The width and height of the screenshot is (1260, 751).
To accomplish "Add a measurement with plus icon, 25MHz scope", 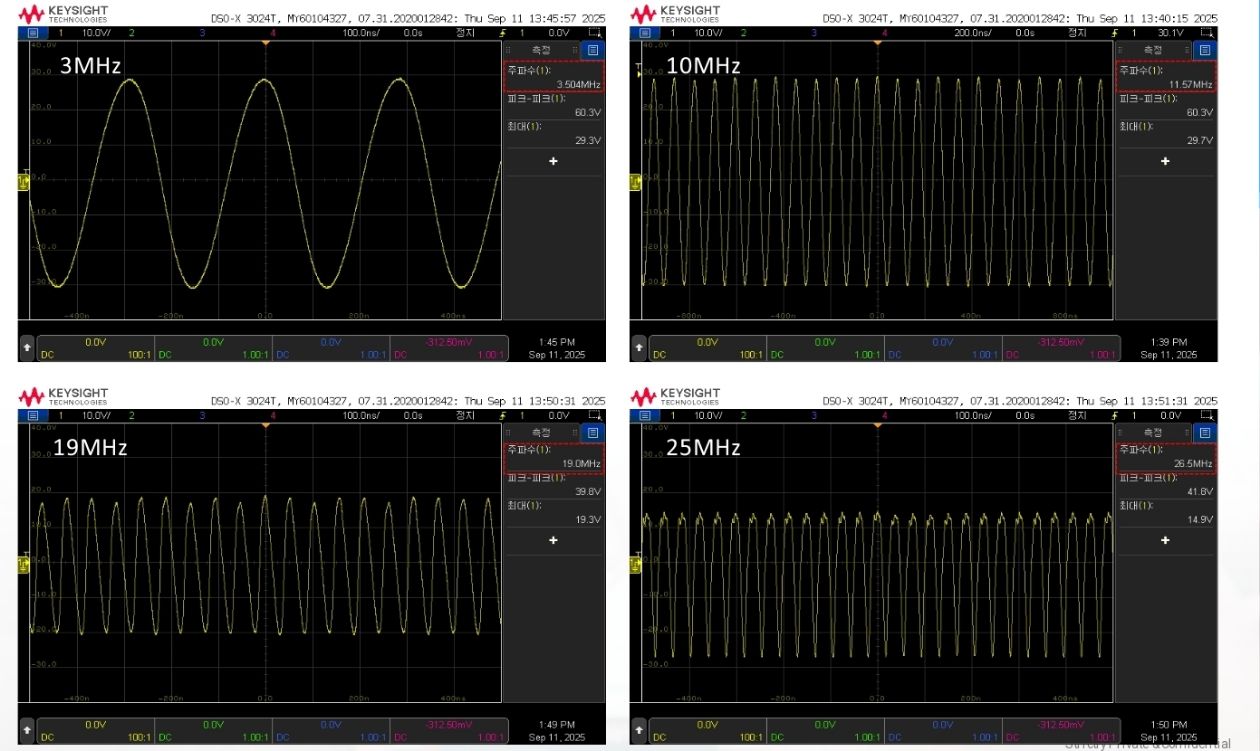I will [1164, 540].
